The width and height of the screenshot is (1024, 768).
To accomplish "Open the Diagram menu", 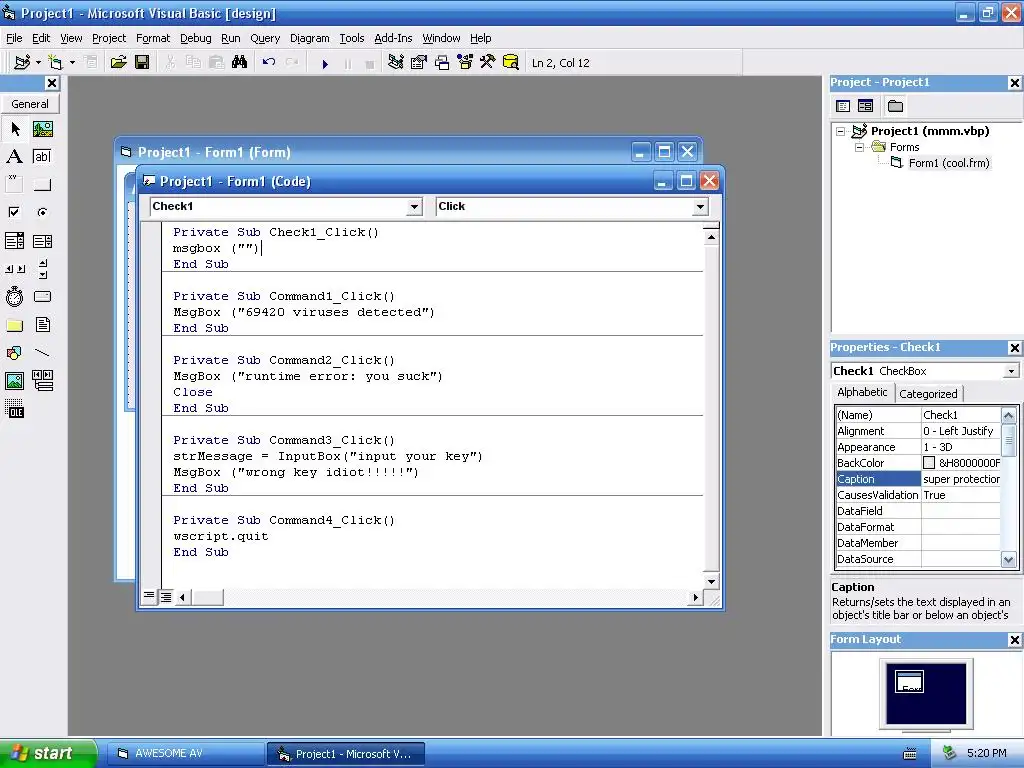I will click(x=310, y=38).
